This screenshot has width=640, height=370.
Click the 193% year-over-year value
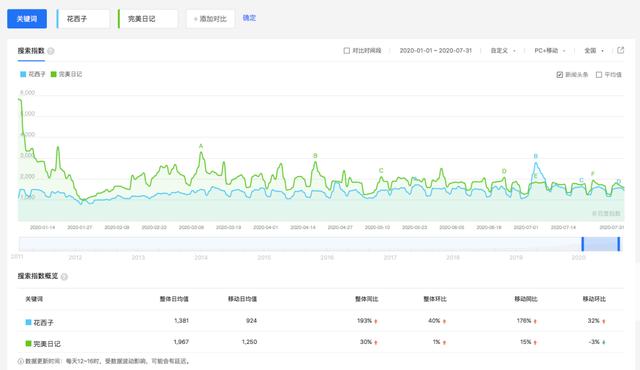point(364,321)
